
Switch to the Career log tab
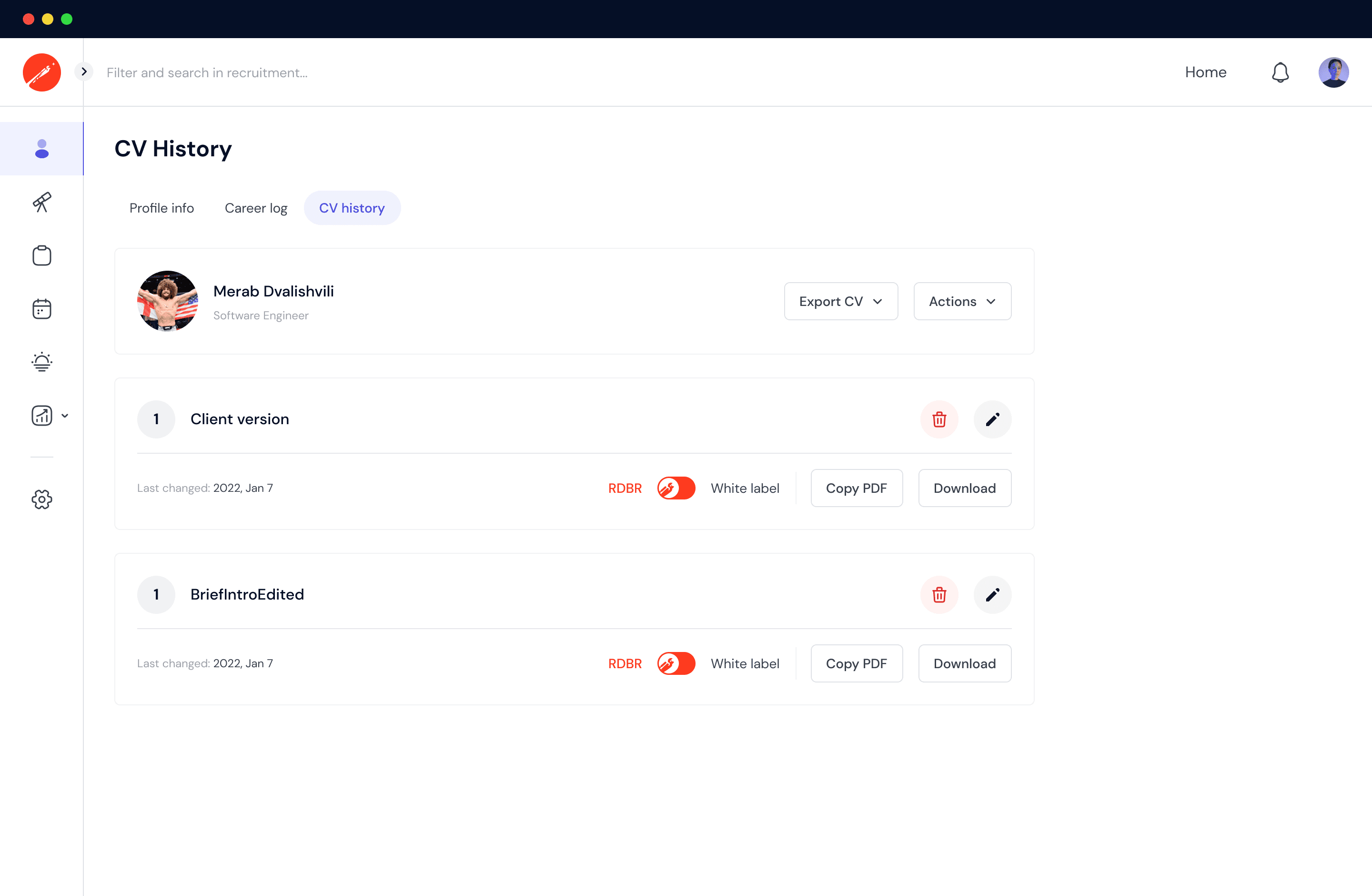[x=256, y=208]
